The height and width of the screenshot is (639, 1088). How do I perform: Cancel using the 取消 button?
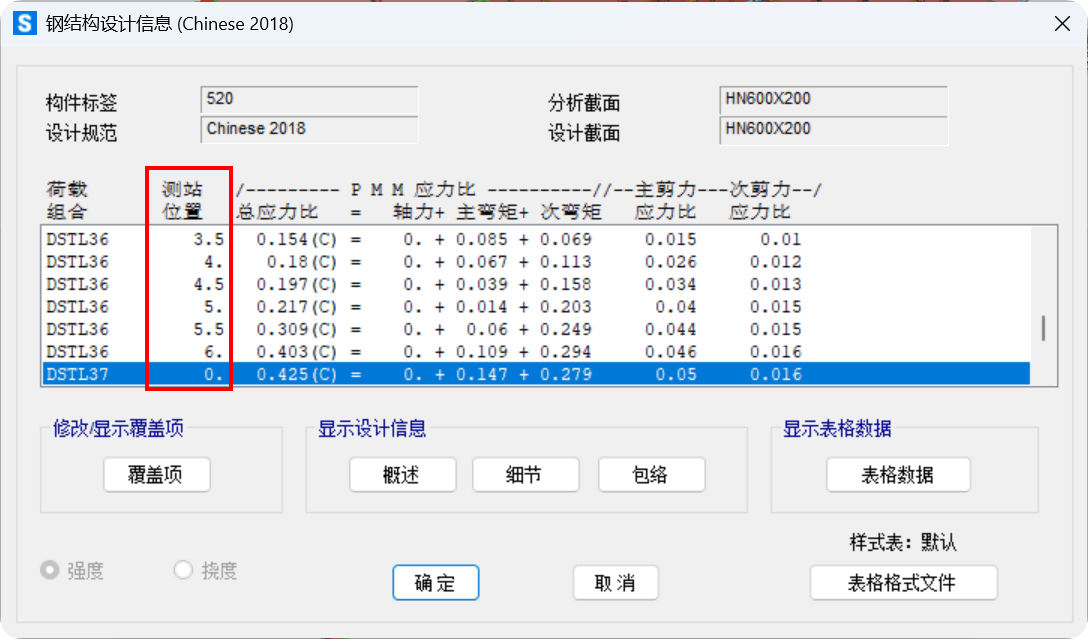pos(615,583)
